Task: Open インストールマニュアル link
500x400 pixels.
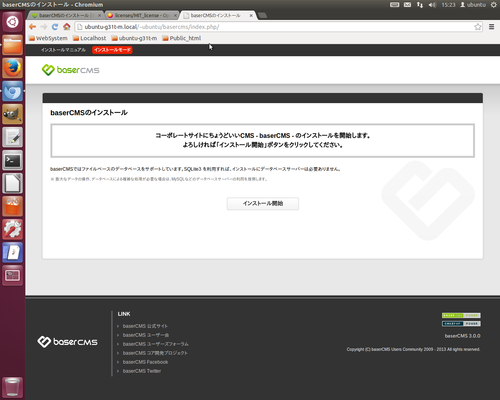Action: [63, 50]
